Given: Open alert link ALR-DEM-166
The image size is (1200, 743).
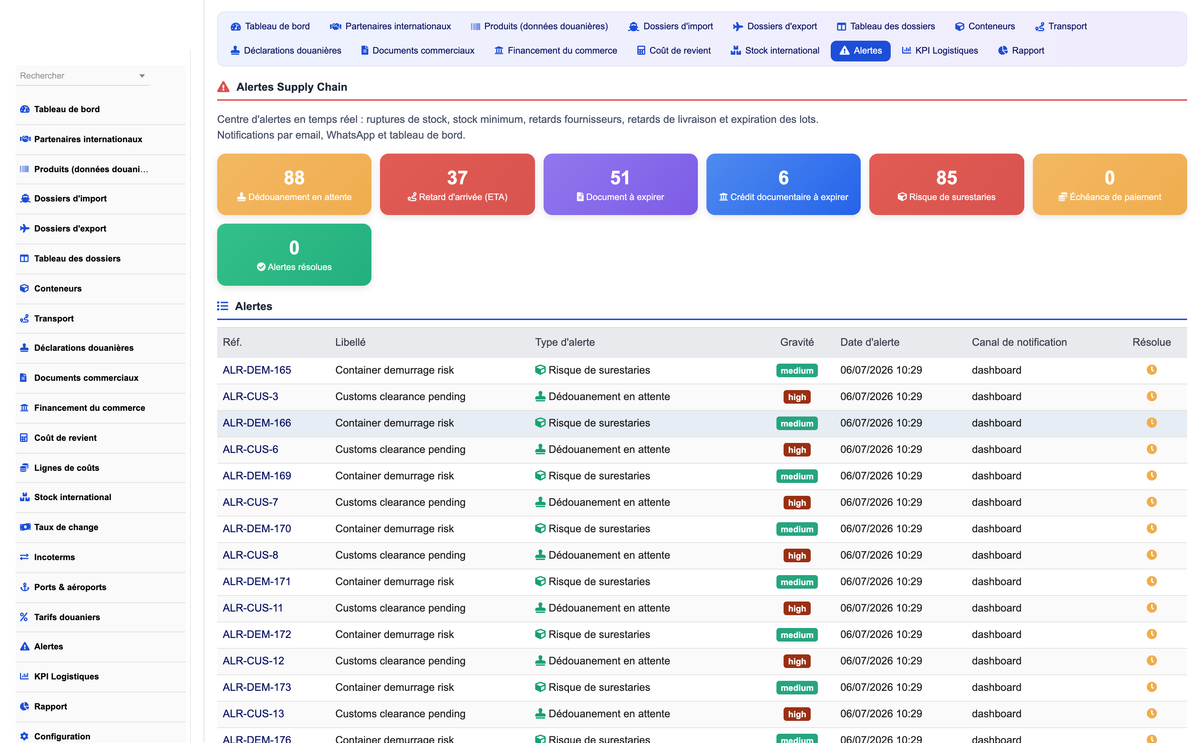Looking at the screenshot, I should [x=257, y=423].
